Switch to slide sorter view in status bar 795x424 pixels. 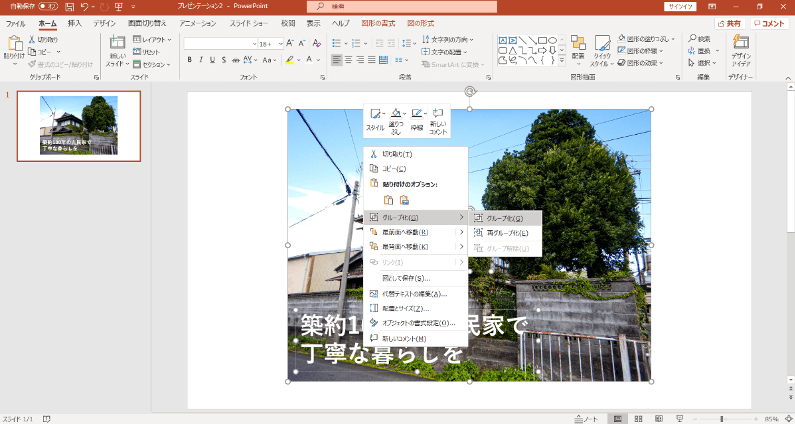(639, 418)
